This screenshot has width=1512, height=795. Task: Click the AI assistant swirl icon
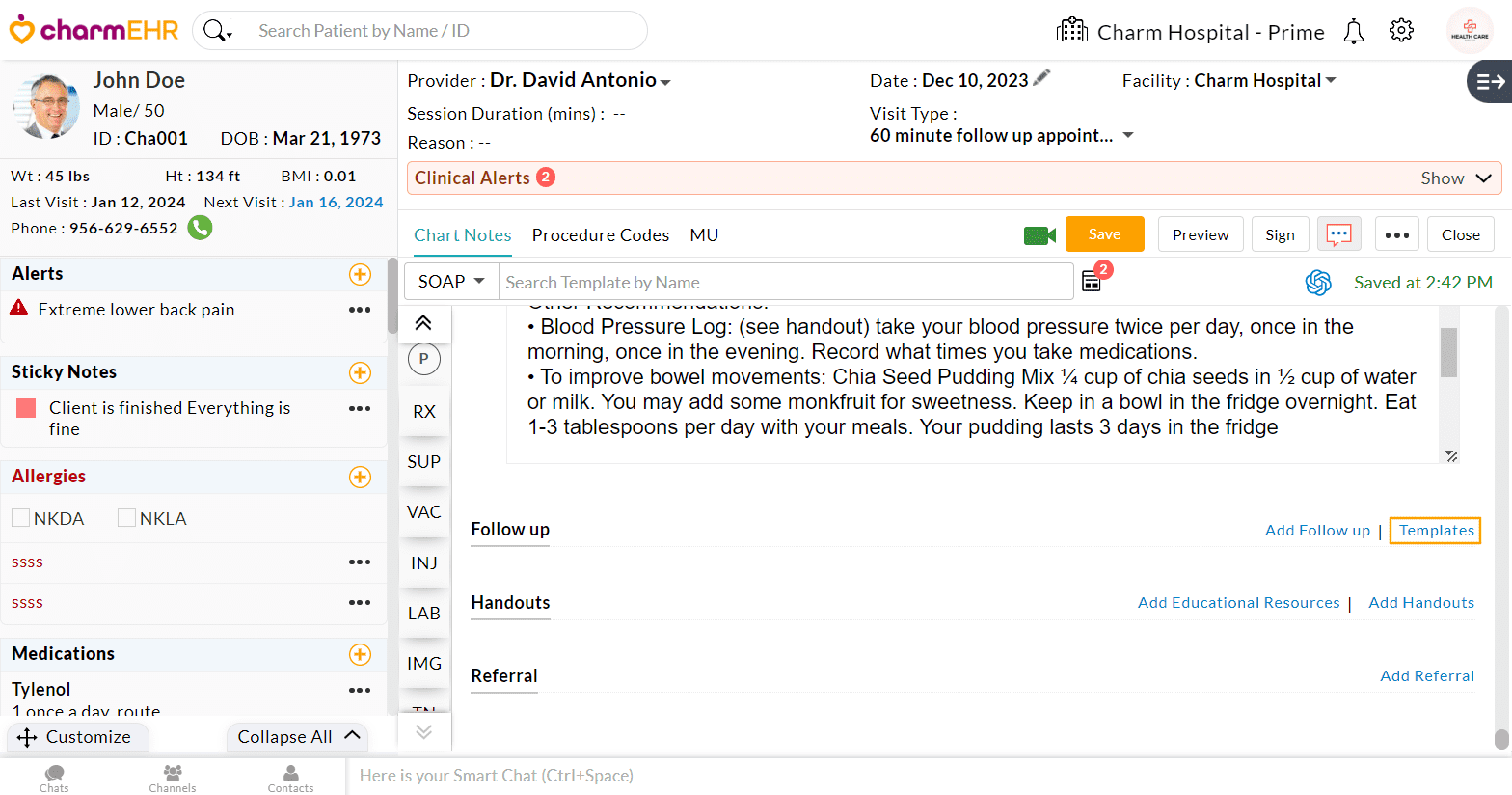[x=1318, y=283]
